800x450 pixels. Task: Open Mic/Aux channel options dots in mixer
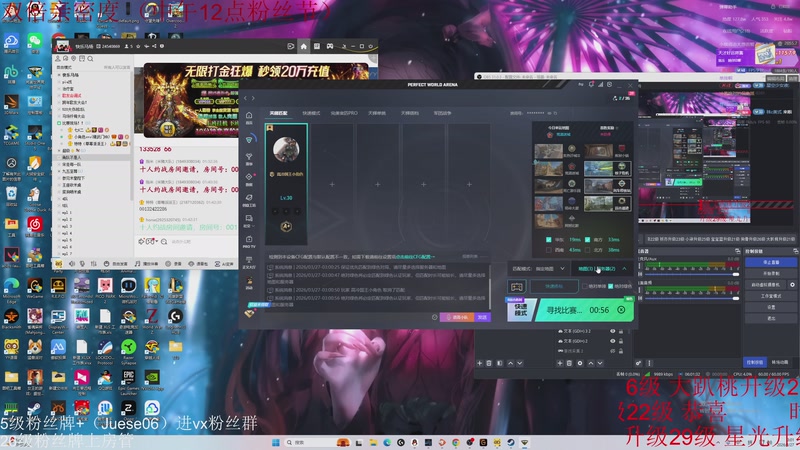coord(640,266)
